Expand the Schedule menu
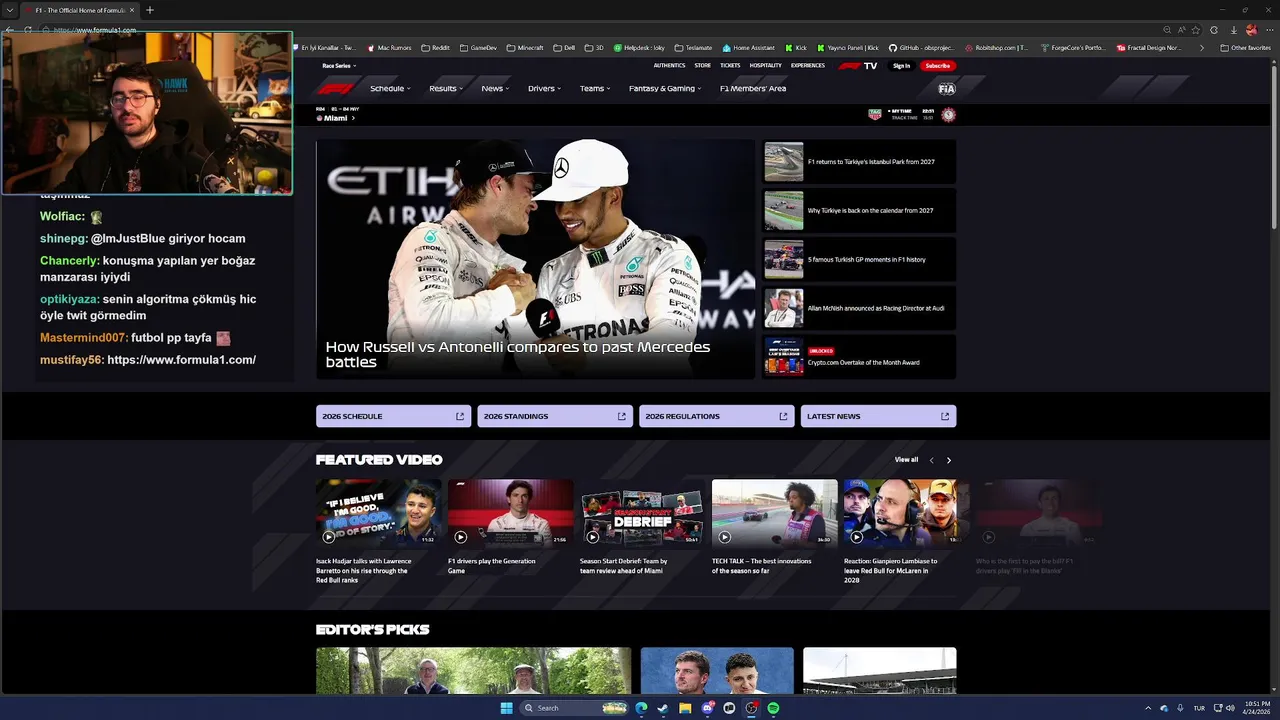The height and width of the screenshot is (720, 1280). pos(390,88)
